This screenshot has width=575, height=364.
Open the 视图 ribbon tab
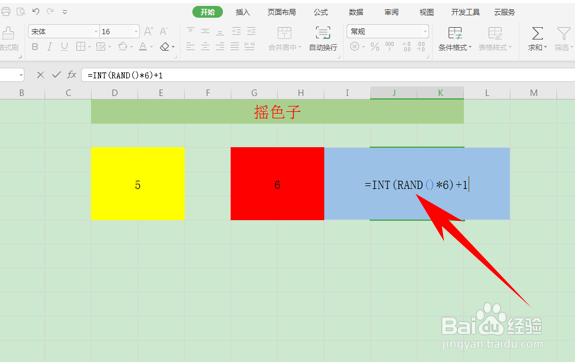click(x=426, y=12)
